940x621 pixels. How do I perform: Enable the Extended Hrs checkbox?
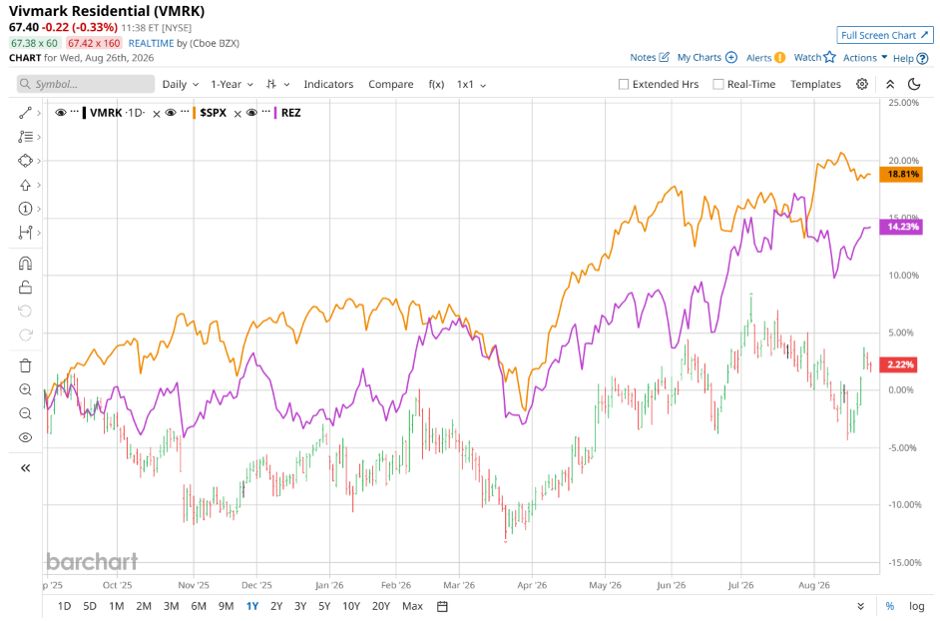(x=623, y=85)
